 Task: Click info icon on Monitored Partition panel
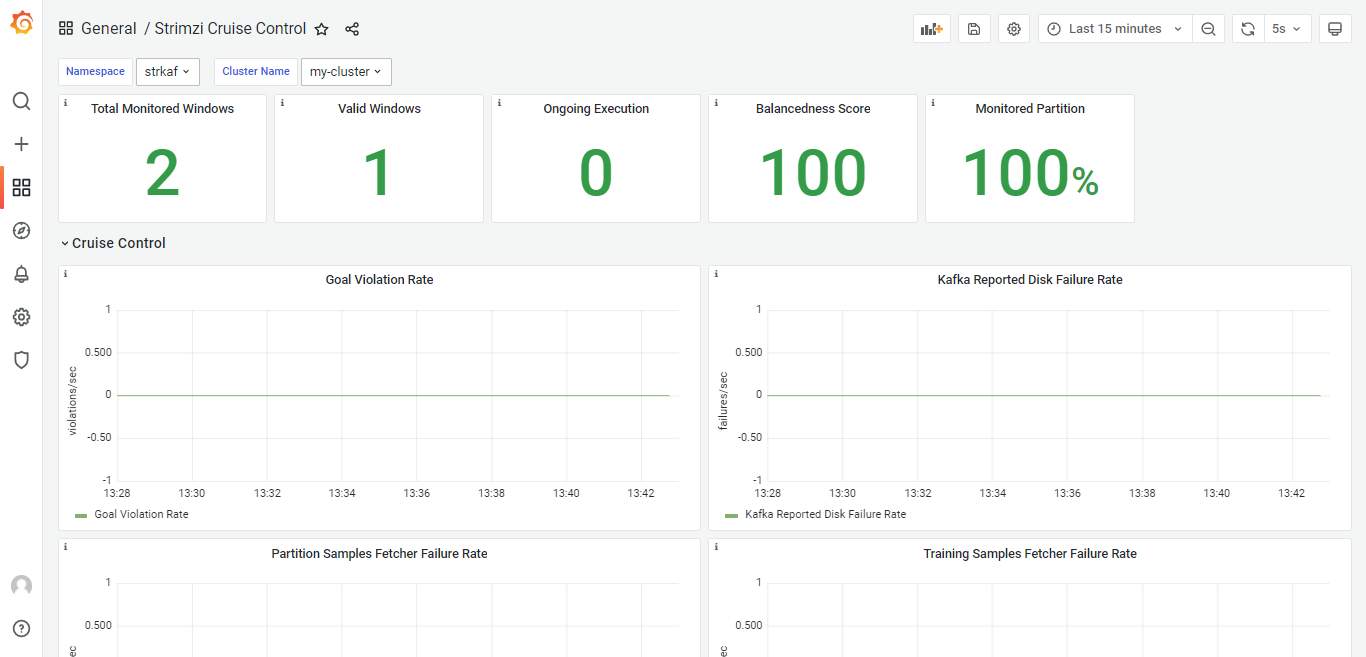(x=933, y=103)
